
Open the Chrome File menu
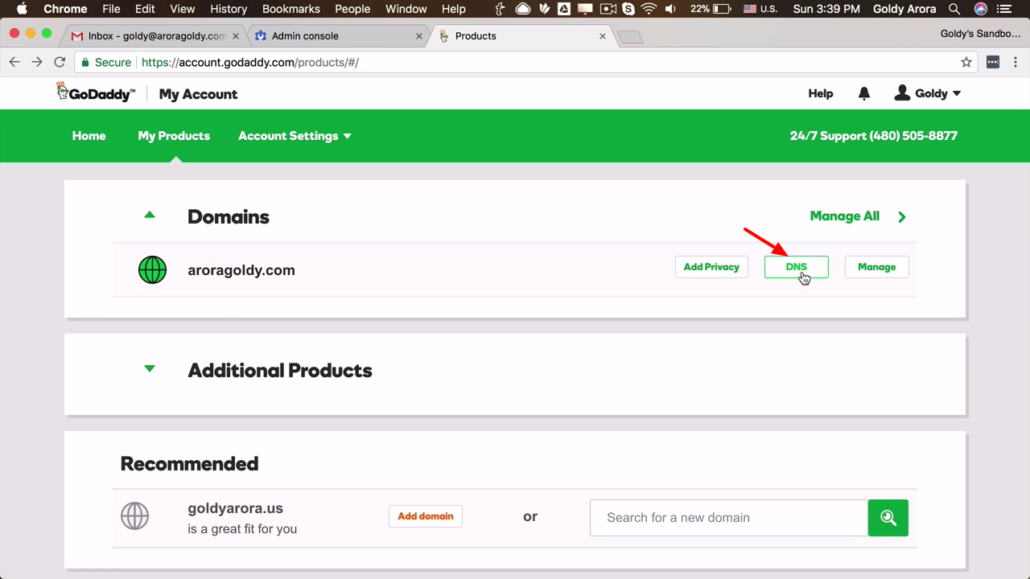(111, 9)
